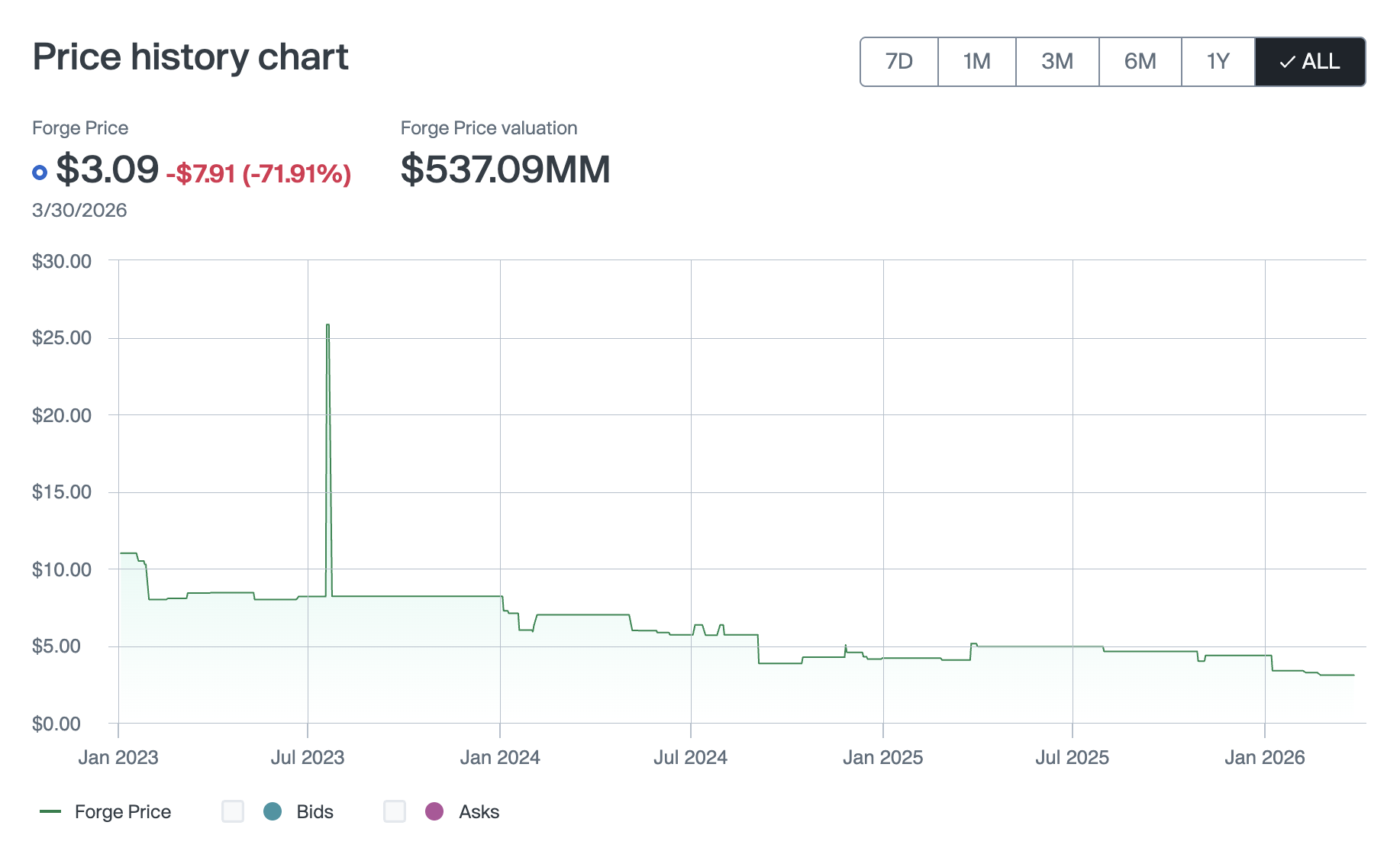Click the price spike peak near $25

[x=327, y=326]
